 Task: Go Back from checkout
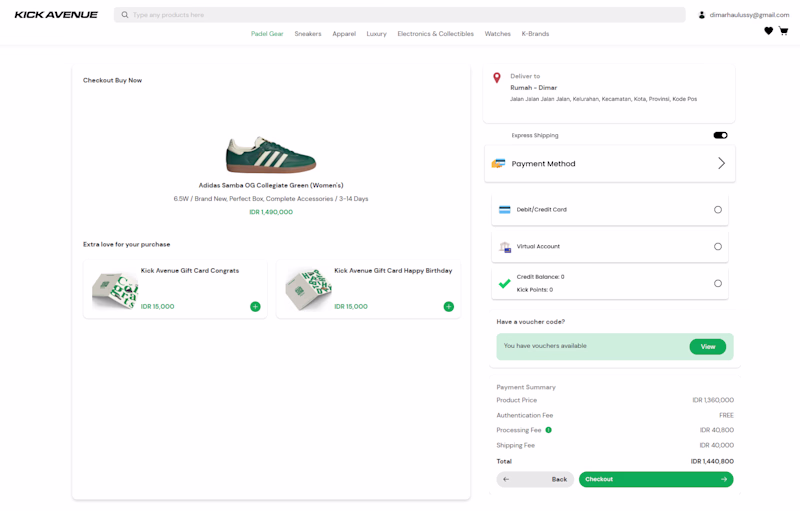(x=536, y=479)
